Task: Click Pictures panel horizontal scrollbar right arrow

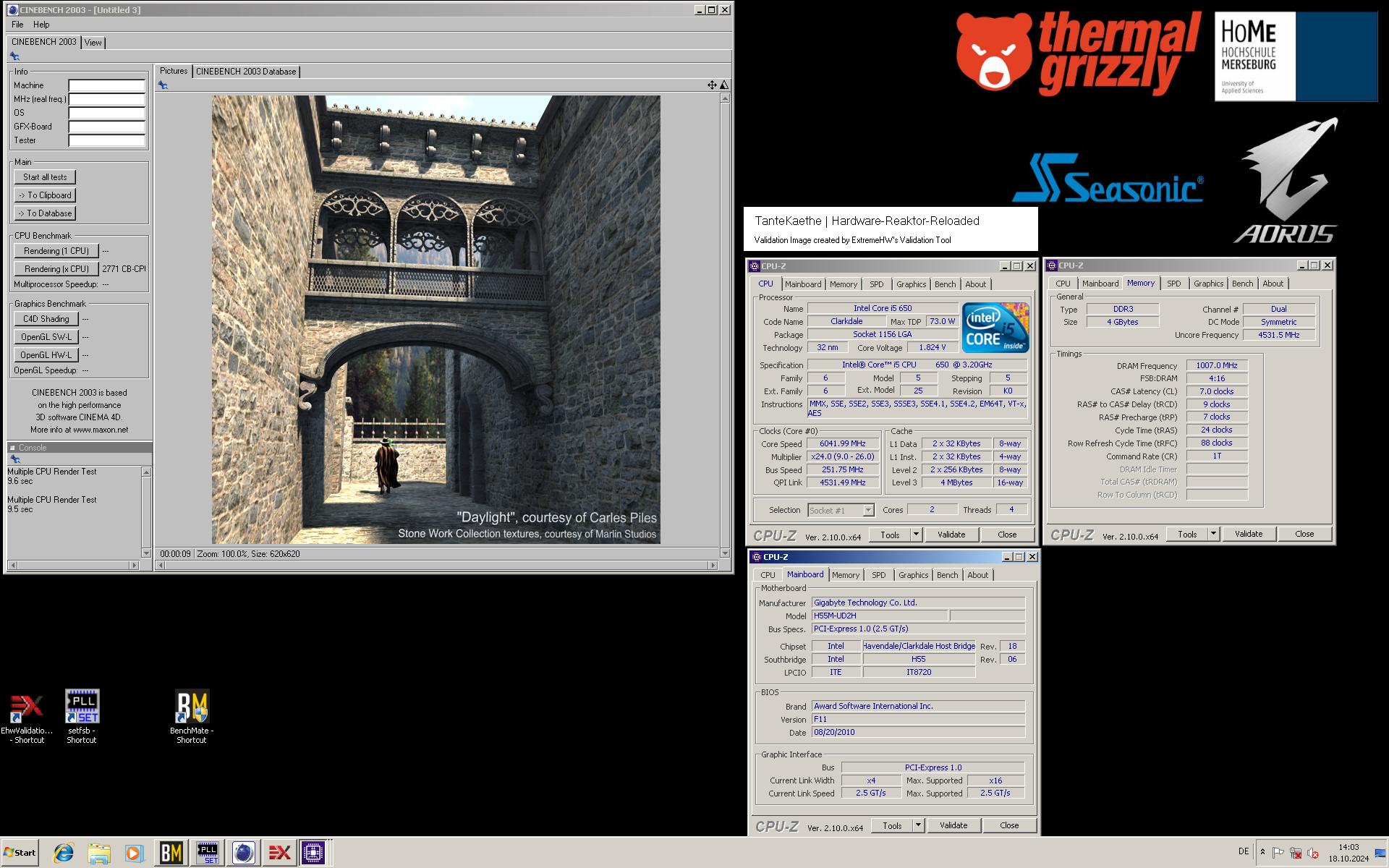Action: pos(715,565)
